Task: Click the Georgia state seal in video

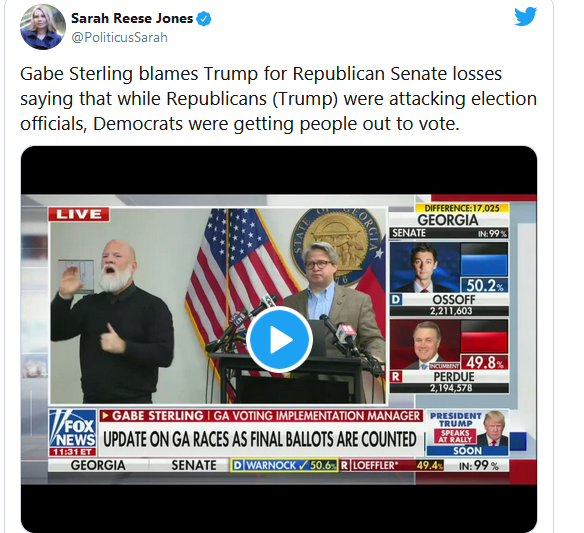Action: point(336,245)
